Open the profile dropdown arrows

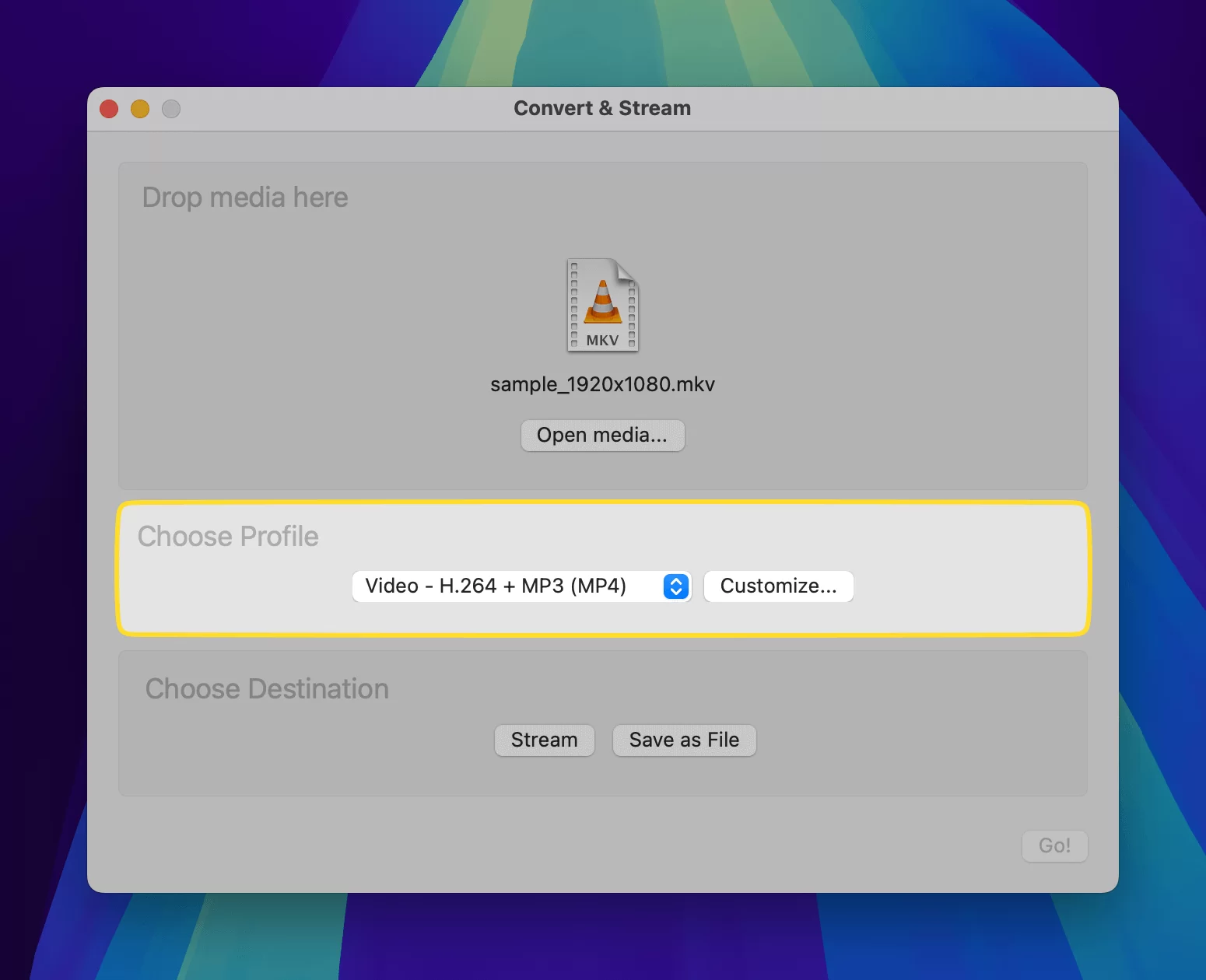pyautogui.click(x=676, y=586)
